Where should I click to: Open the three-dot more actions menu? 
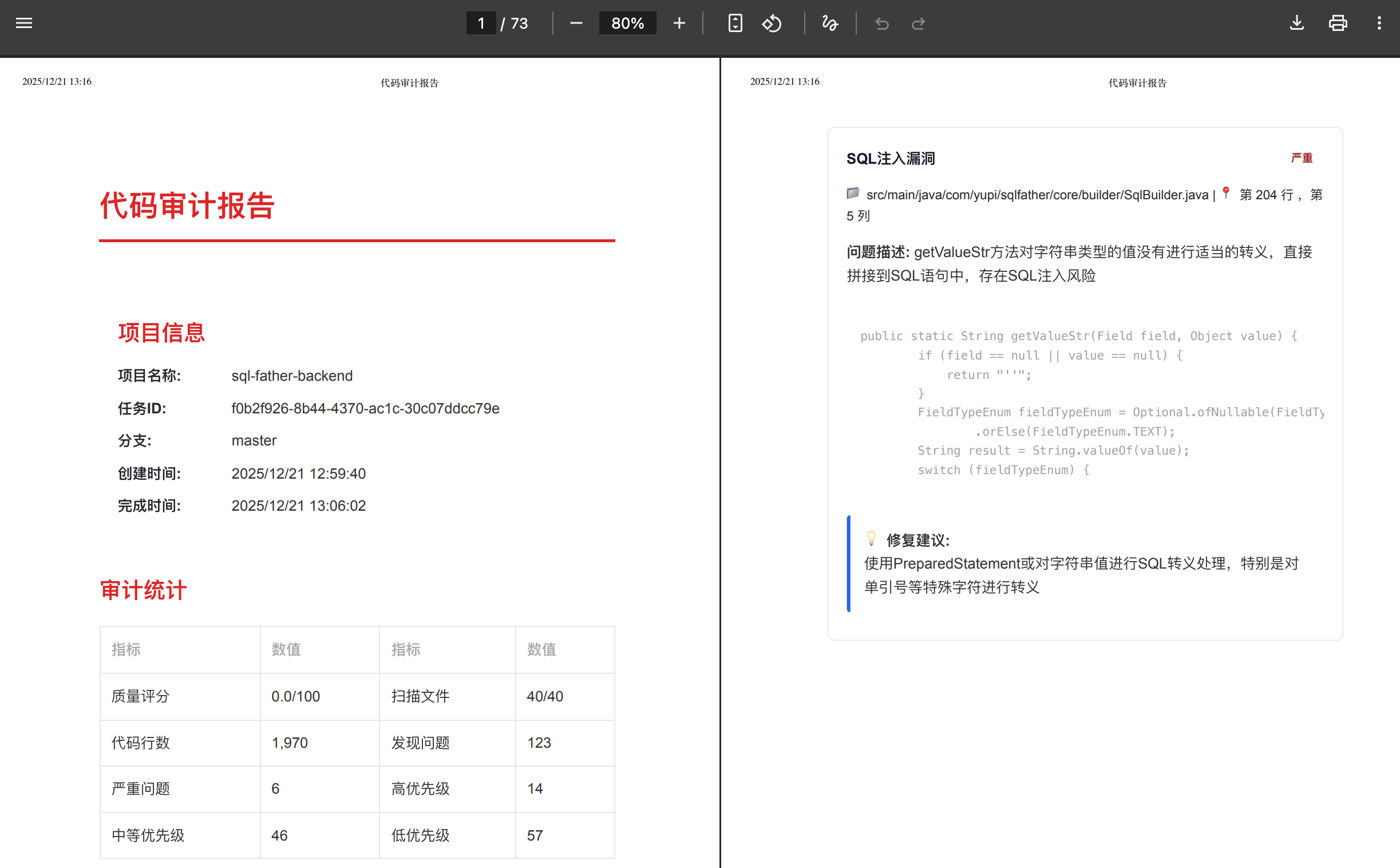coord(1379,23)
